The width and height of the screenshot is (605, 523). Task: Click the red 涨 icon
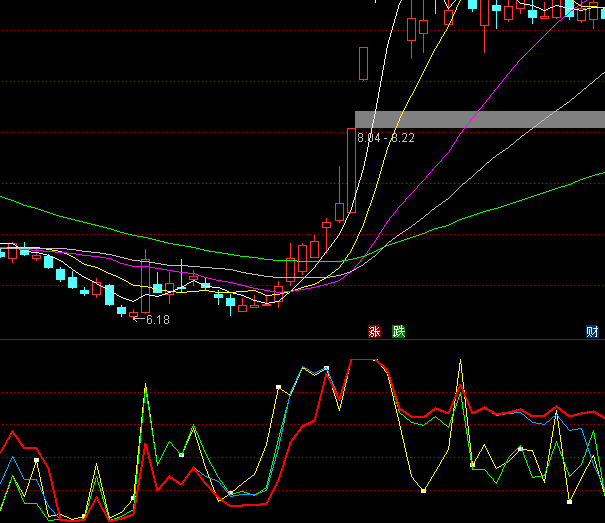(x=375, y=331)
